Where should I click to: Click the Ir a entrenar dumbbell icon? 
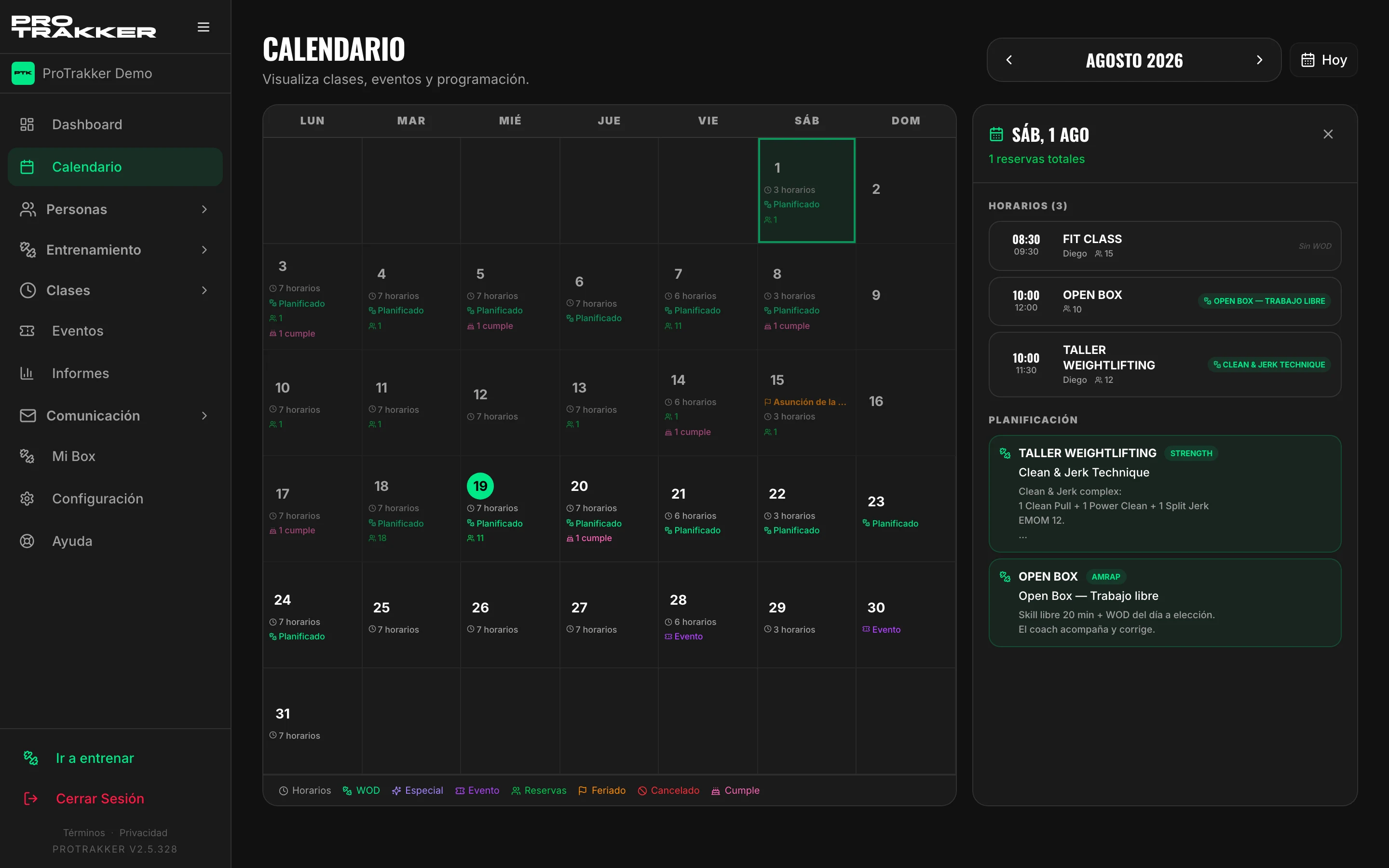pyautogui.click(x=30, y=758)
